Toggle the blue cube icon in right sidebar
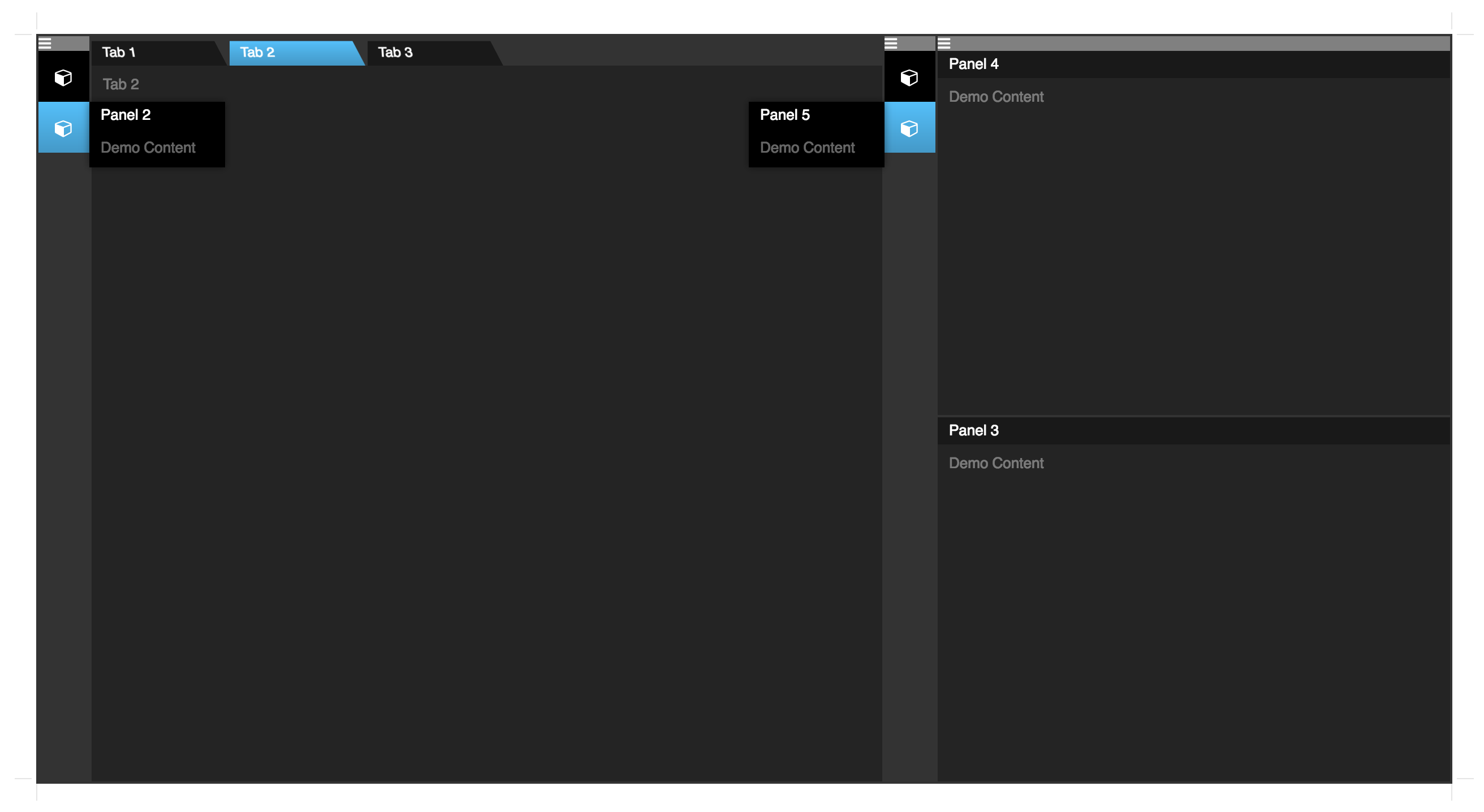This screenshot has width=1484, height=812. click(x=909, y=128)
